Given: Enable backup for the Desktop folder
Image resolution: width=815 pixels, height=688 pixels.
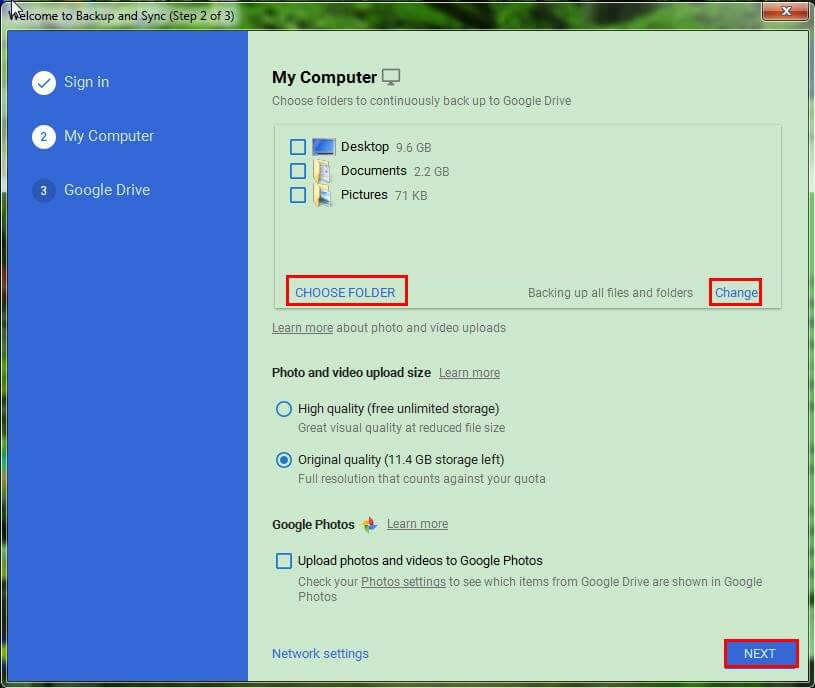Looking at the screenshot, I should click(x=297, y=146).
